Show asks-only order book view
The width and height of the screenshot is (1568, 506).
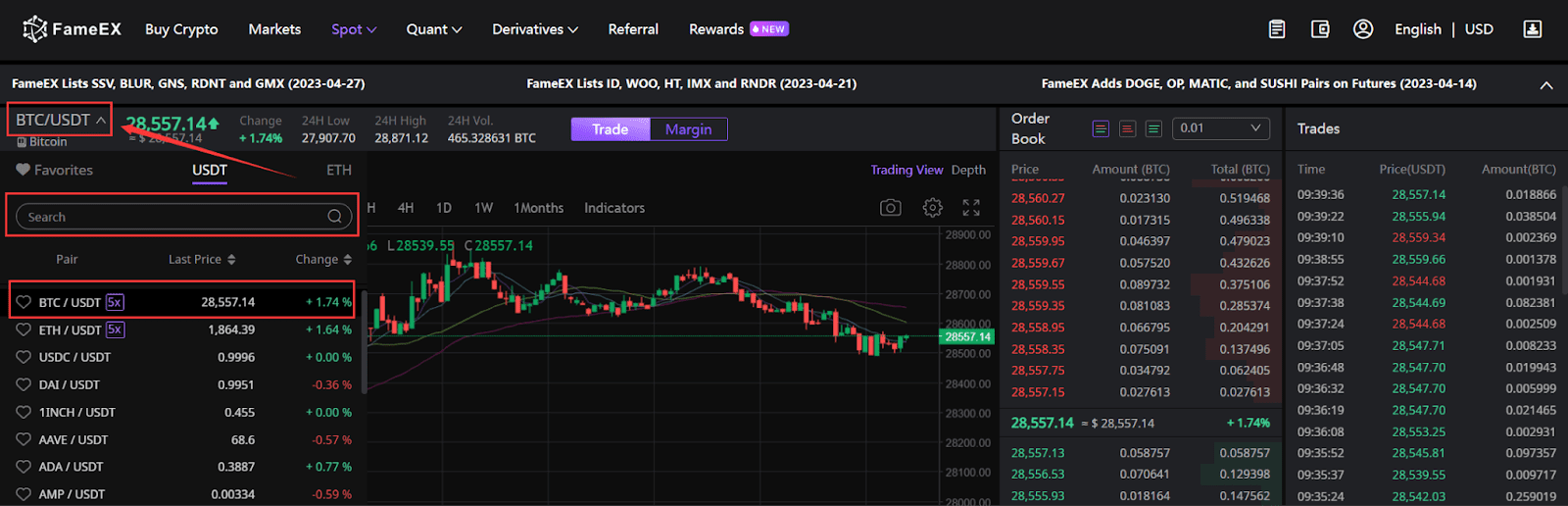tap(1127, 128)
